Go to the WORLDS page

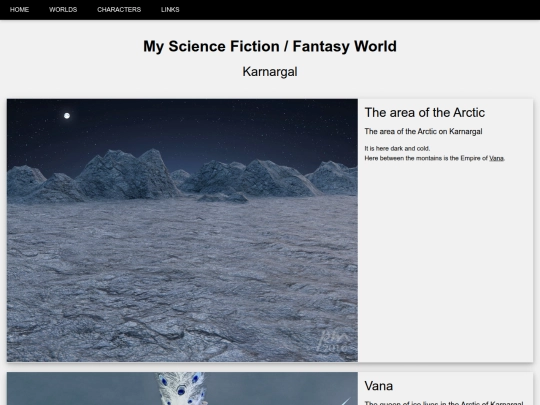click(63, 10)
